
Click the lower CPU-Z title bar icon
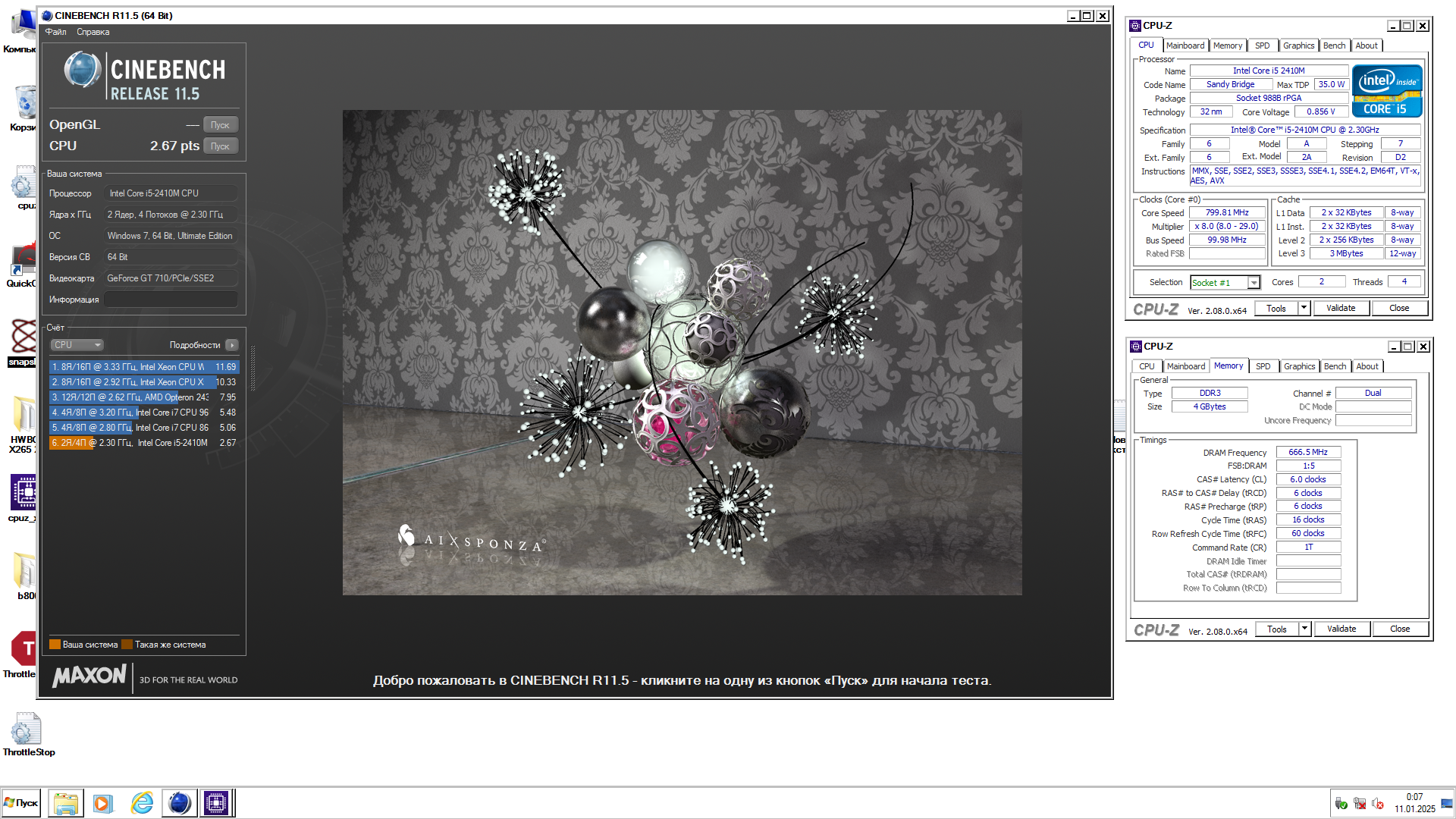(1136, 347)
